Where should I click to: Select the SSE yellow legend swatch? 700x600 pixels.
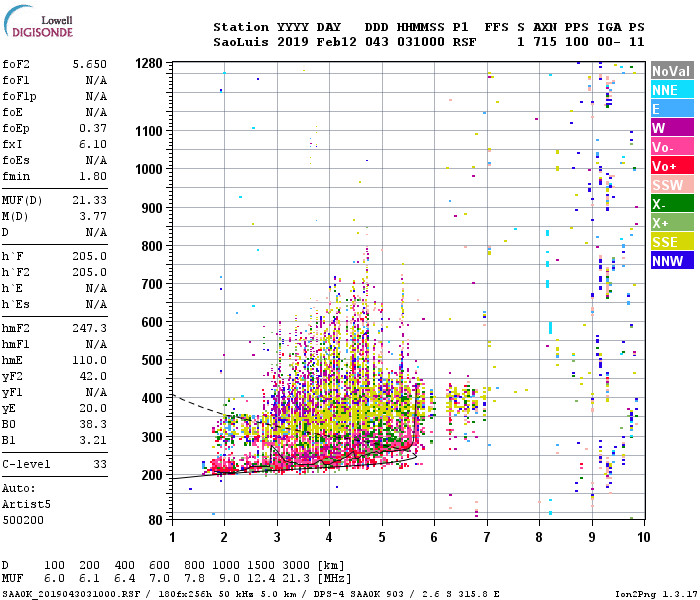(x=672, y=242)
